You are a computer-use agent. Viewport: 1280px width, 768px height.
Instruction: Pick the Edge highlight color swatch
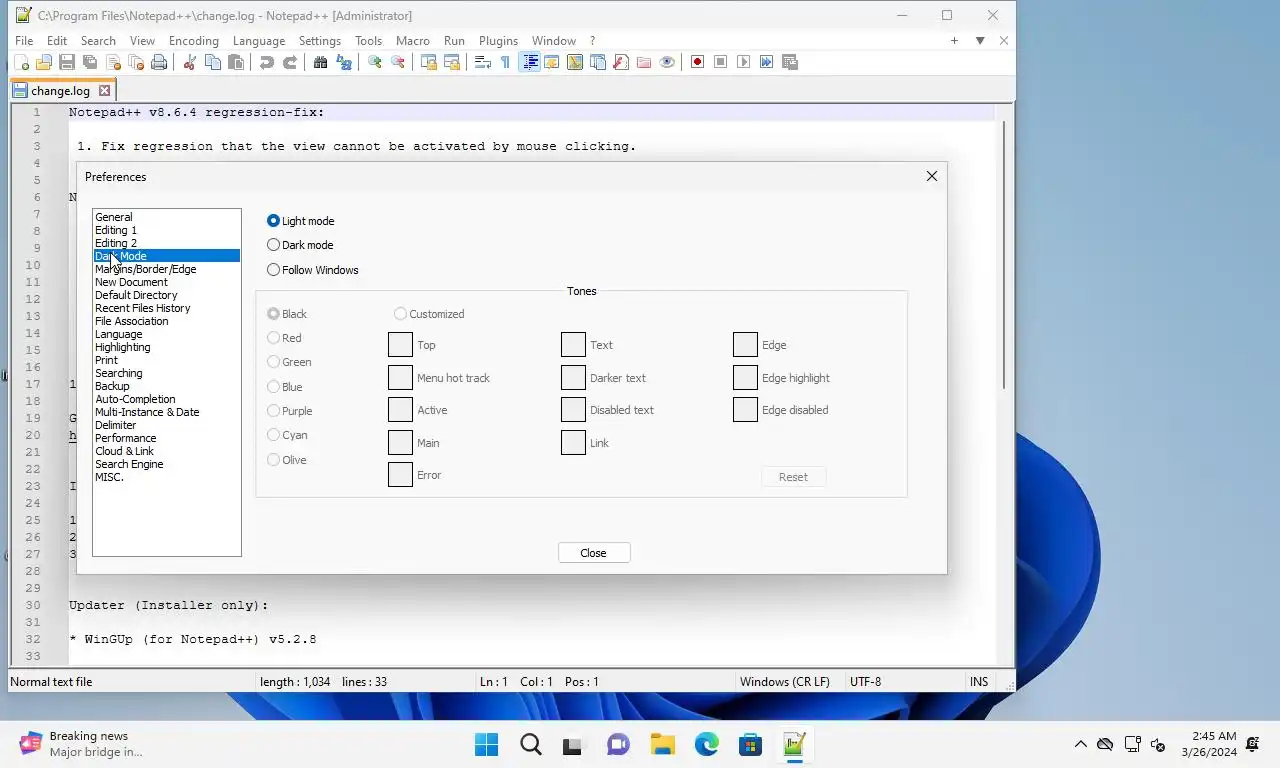click(745, 378)
